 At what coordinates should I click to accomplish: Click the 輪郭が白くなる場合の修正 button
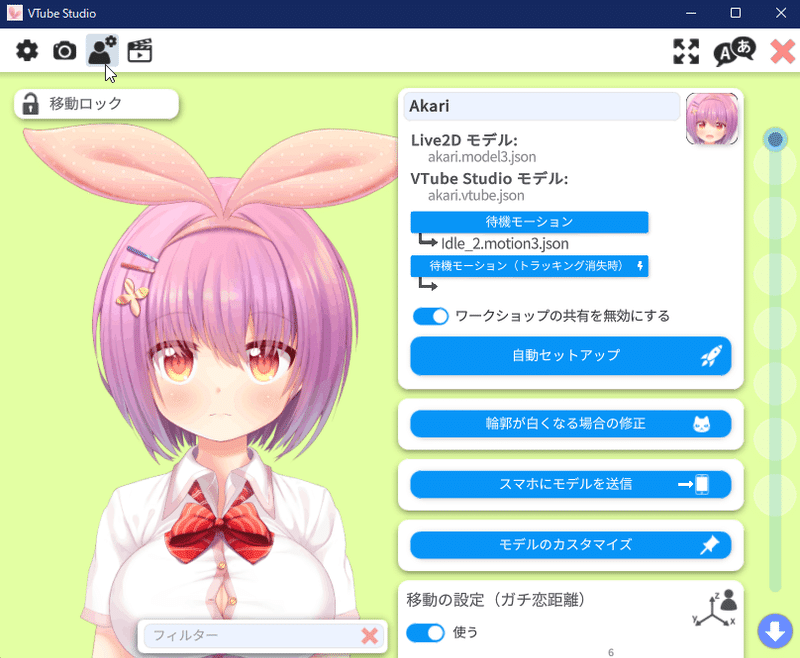(x=570, y=423)
